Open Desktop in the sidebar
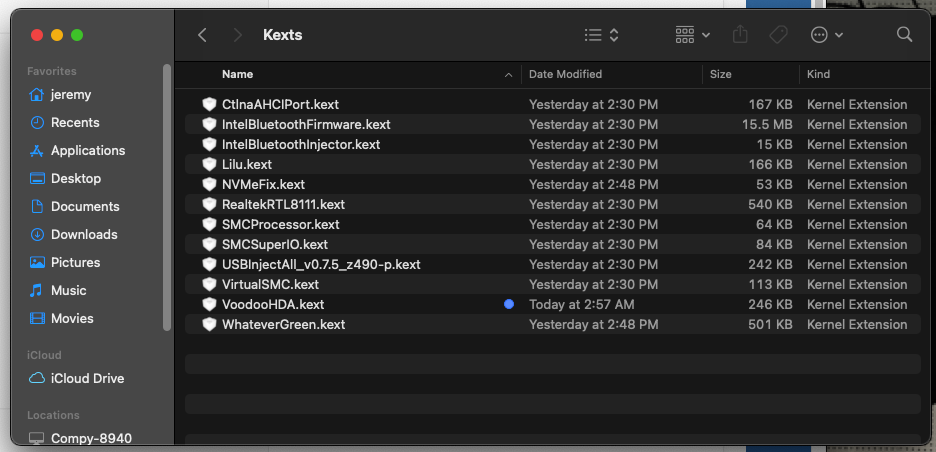936x452 pixels. pyautogui.click(x=65, y=179)
